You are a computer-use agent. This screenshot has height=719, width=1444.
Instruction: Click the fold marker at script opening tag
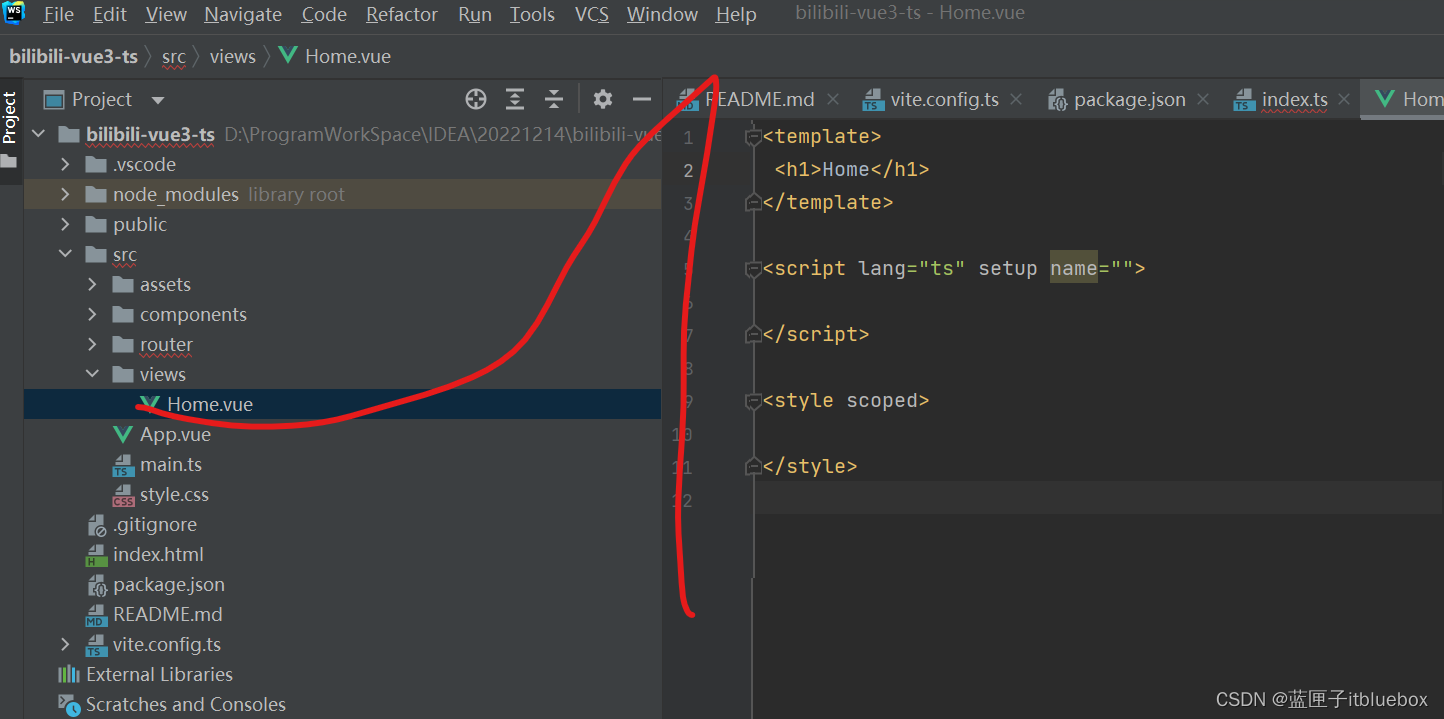coord(754,269)
